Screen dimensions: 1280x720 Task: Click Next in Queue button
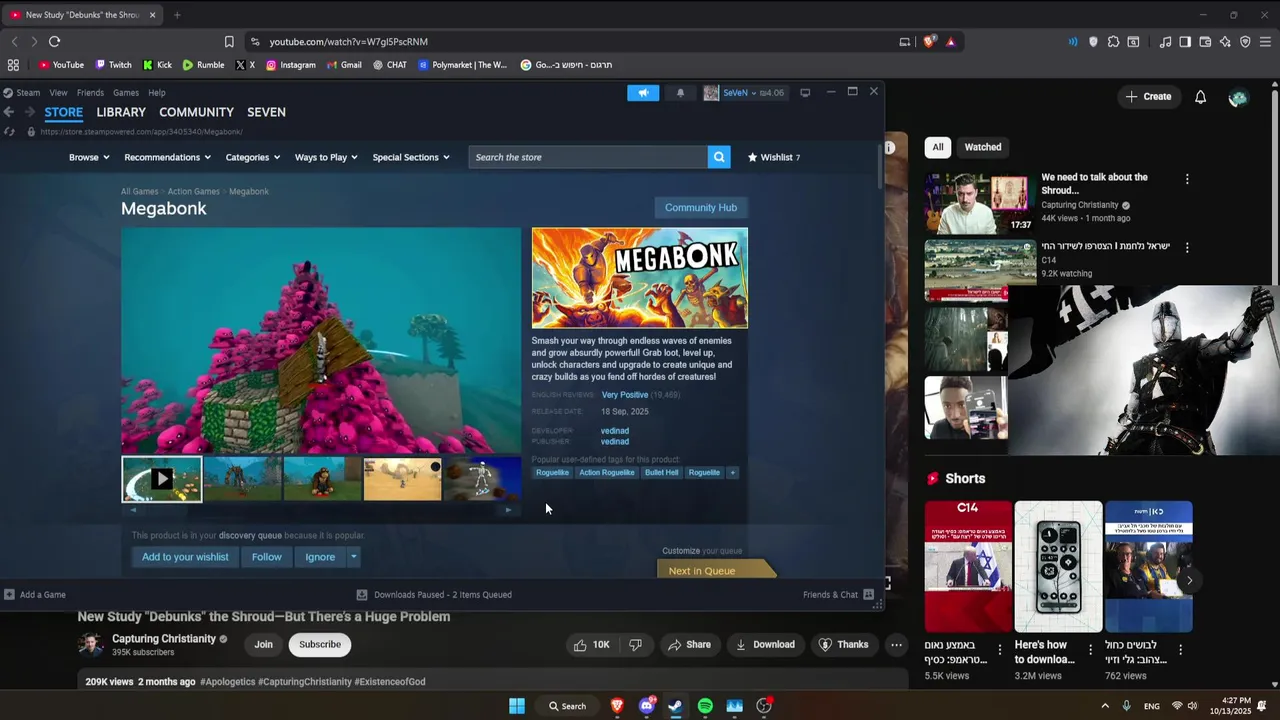coord(716,570)
